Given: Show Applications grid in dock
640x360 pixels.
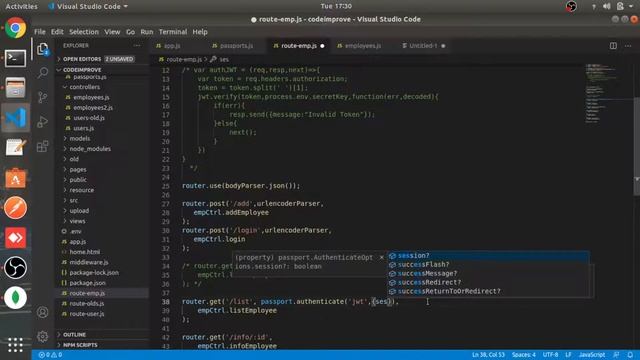Looking at the screenshot, I should (x=16, y=345).
